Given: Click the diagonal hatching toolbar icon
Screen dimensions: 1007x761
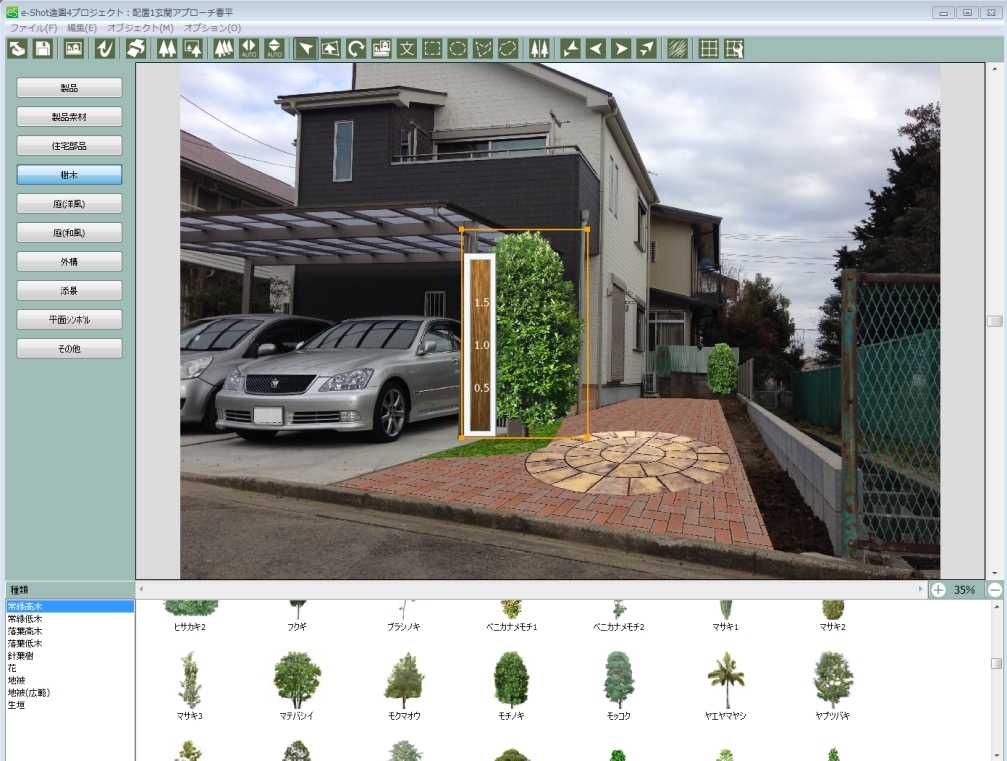Looking at the screenshot, I should coord(678,49).
